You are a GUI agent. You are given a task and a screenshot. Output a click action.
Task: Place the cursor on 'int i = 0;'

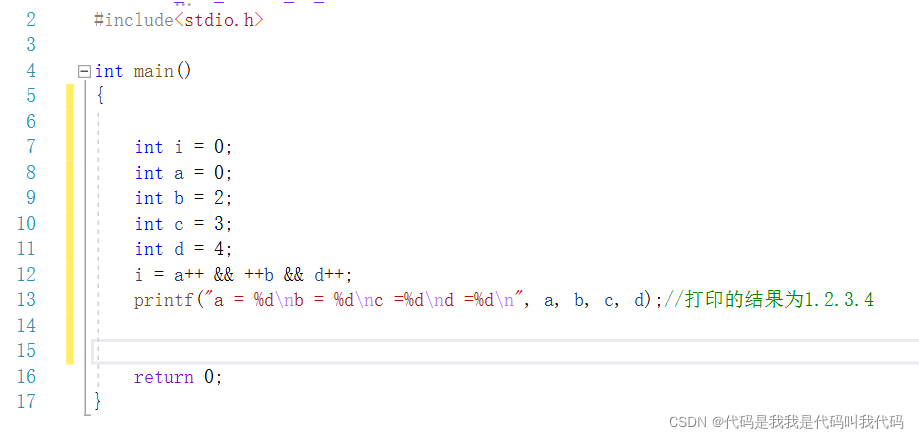point(183,147)
